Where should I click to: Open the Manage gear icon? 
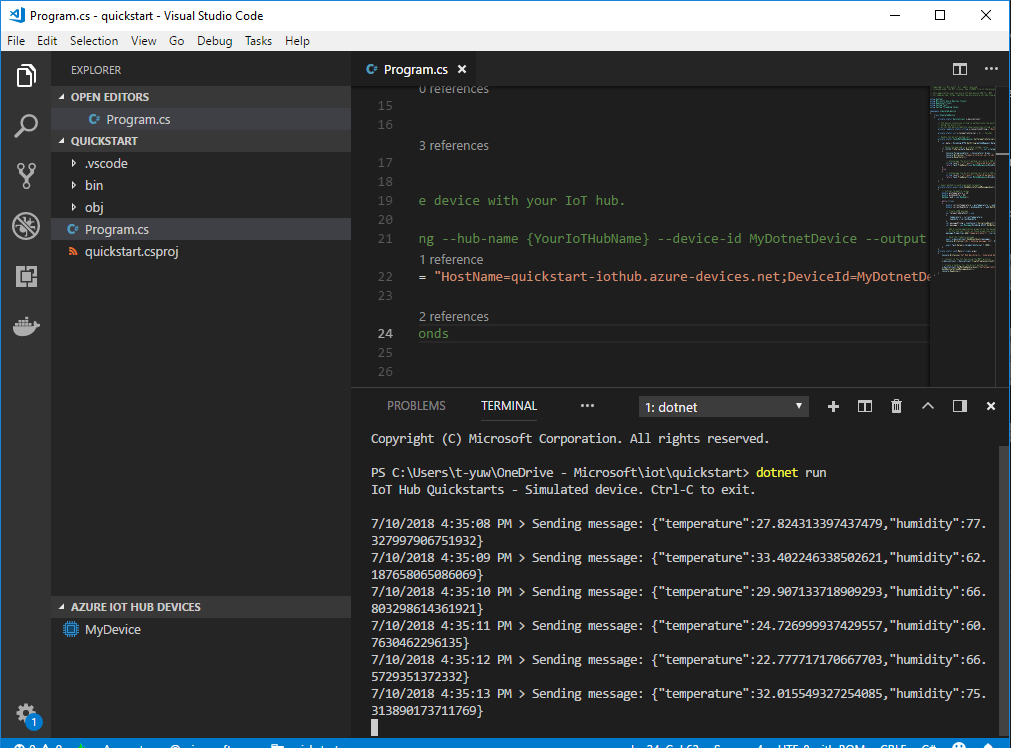tap(26, 713)
